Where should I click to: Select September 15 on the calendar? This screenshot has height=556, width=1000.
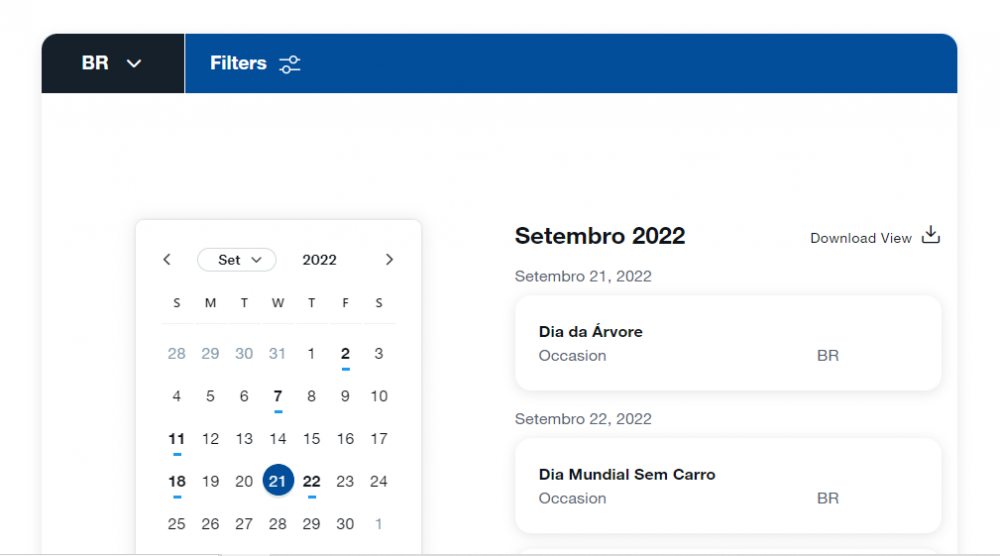click(311, 438)
